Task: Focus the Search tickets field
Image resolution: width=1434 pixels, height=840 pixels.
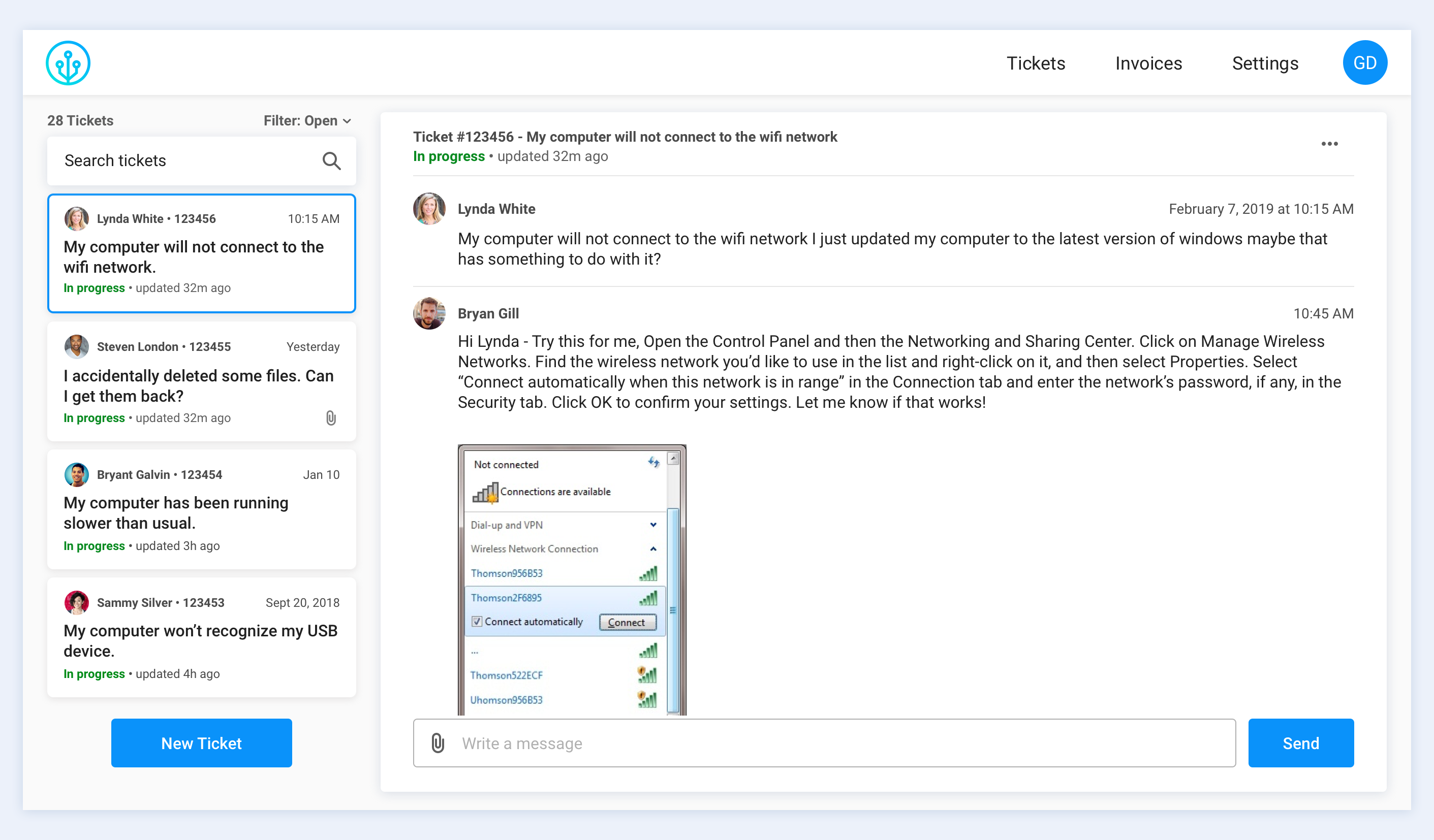Action: pyautogui.click(x=201, y=161)
